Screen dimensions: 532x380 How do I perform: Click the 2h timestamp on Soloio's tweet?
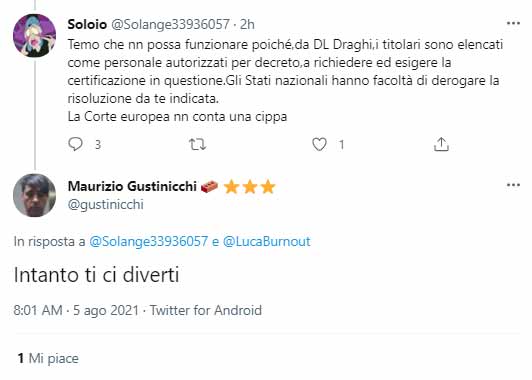pos(247,24)
